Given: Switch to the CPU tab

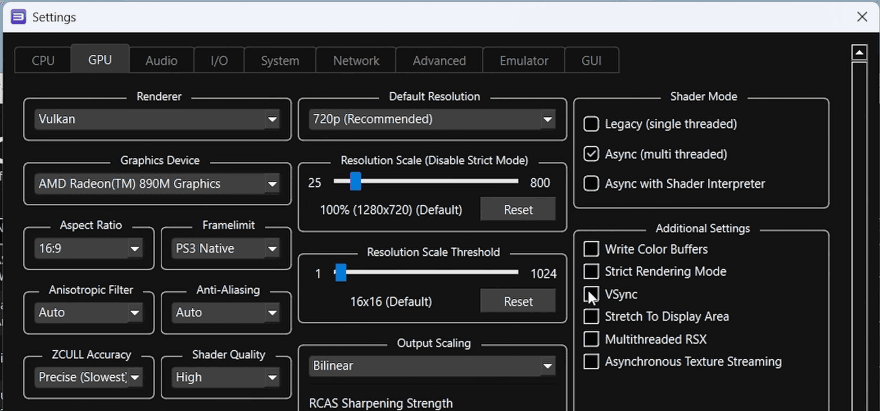Looking at the screenshot, I should coord(43,61).
